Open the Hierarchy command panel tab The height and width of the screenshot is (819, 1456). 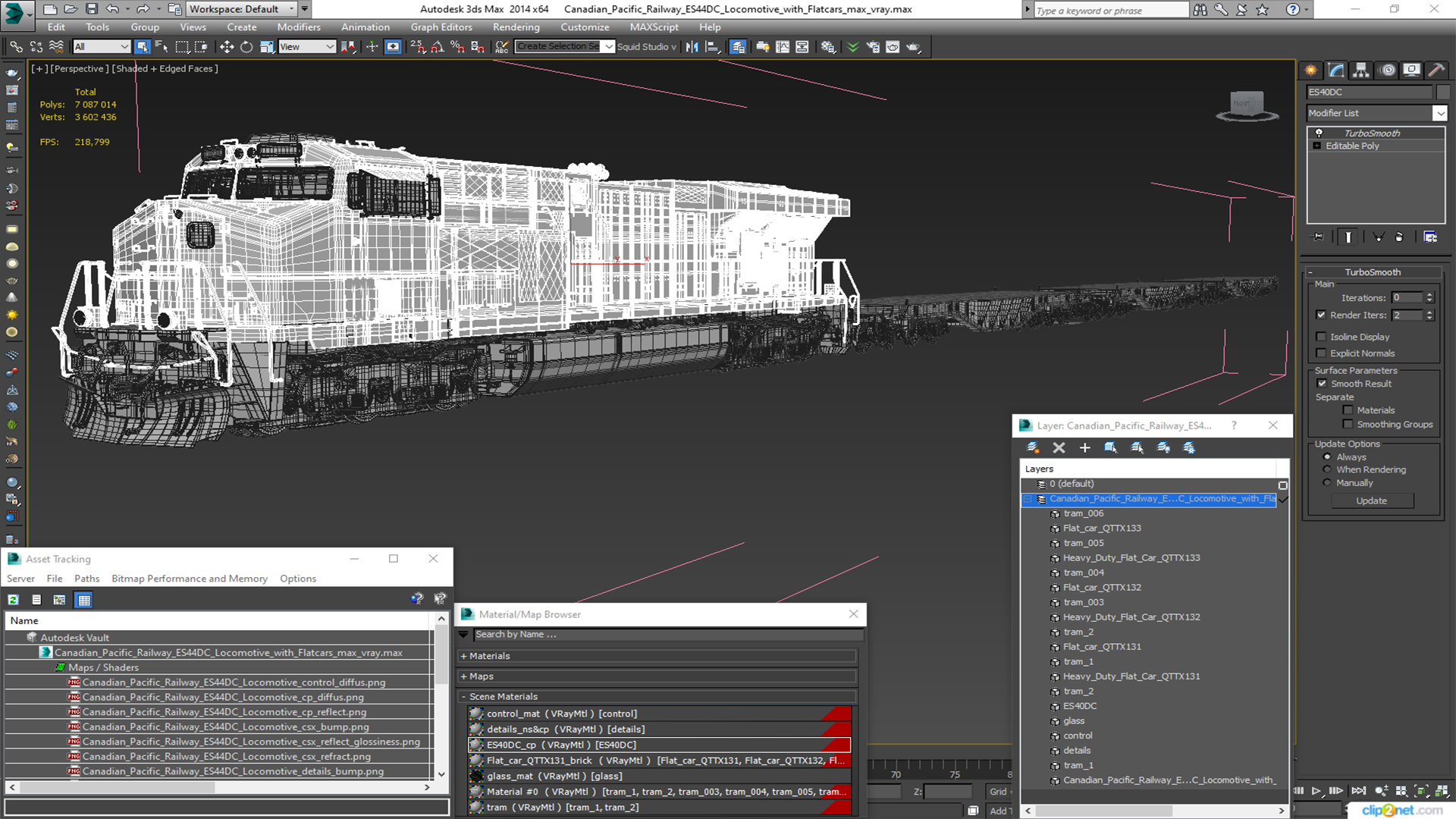tap(1361, 71)
